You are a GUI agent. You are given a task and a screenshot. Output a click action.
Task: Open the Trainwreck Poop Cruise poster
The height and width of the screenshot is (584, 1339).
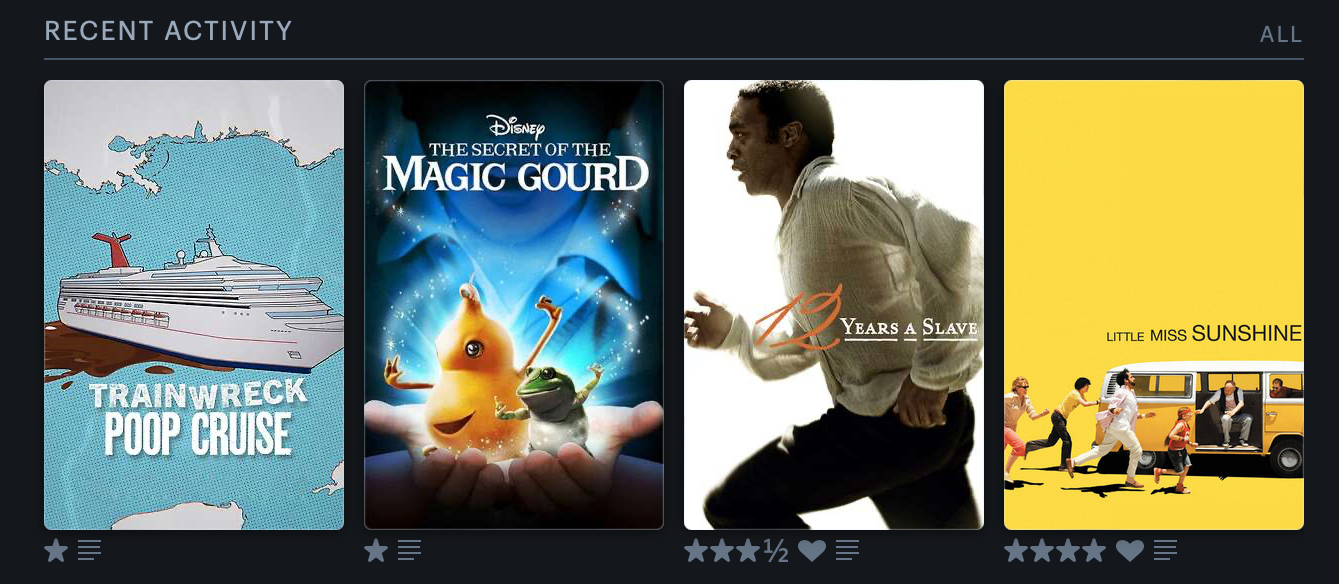coord(194,305)
